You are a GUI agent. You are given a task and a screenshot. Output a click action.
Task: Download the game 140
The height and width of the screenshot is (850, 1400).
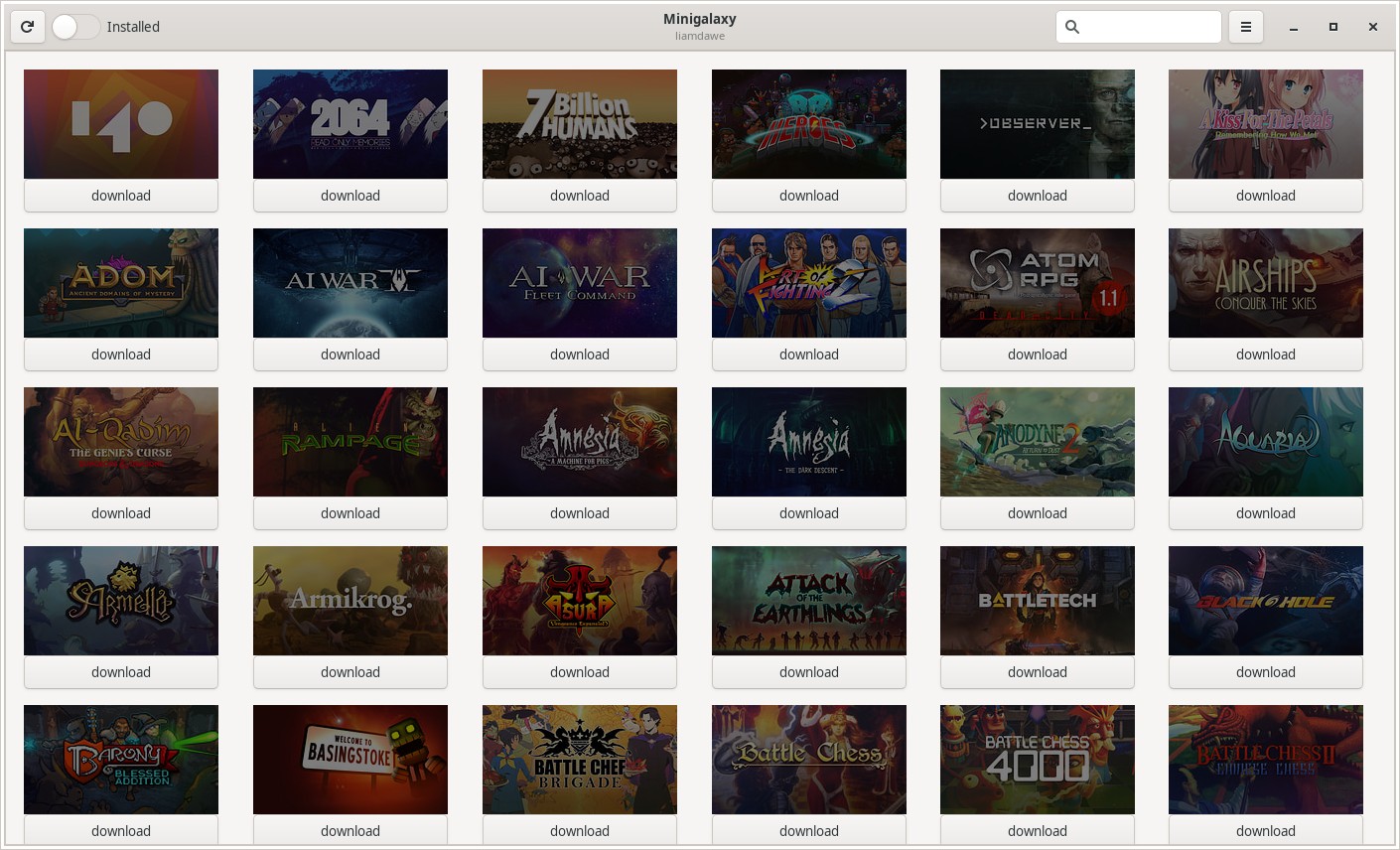121,196
